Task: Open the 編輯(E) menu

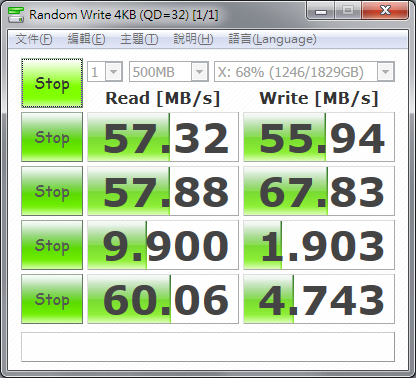Action: point(87,39)
